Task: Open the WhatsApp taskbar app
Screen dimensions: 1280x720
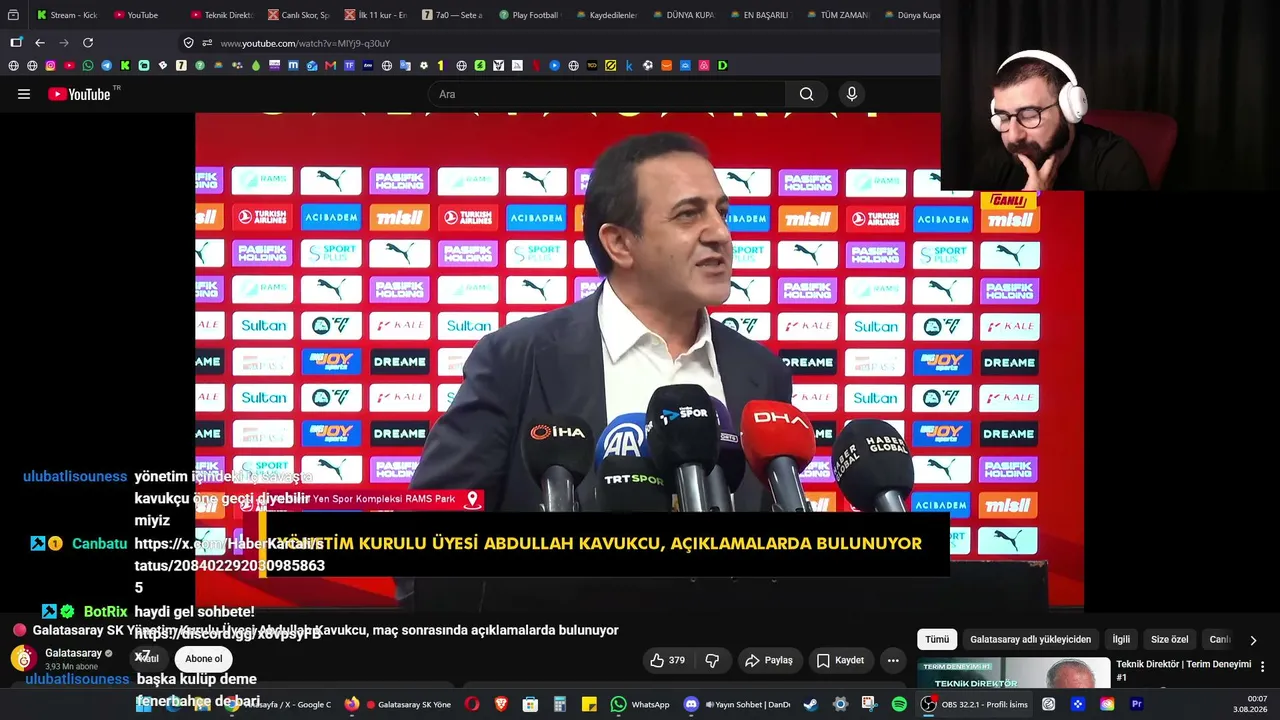Action: 640,704
